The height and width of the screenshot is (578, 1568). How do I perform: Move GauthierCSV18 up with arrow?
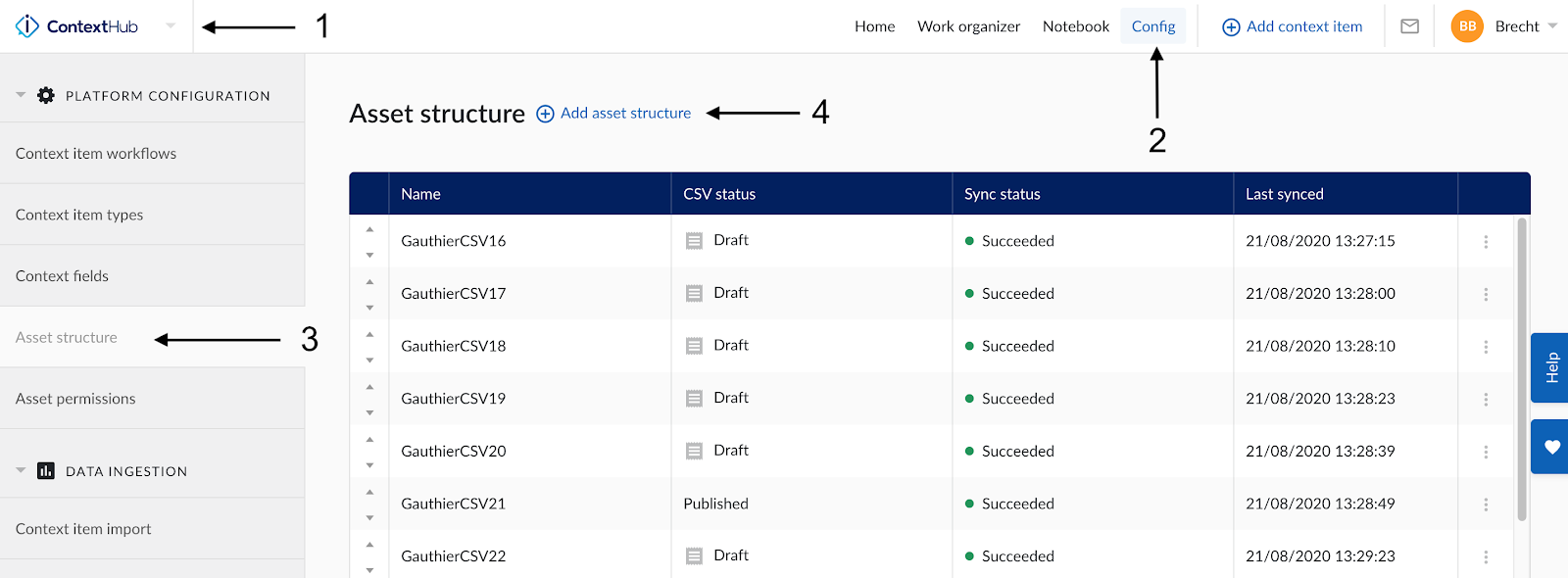pos(369,335)
